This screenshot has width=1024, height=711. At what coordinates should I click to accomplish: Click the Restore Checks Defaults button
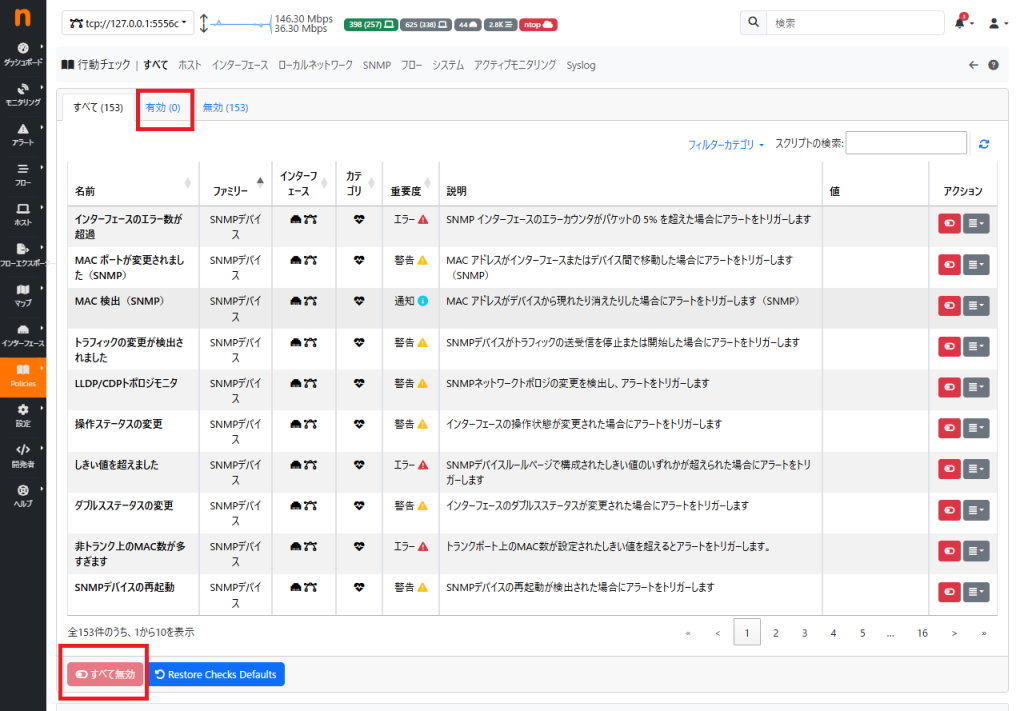(216, 675)
